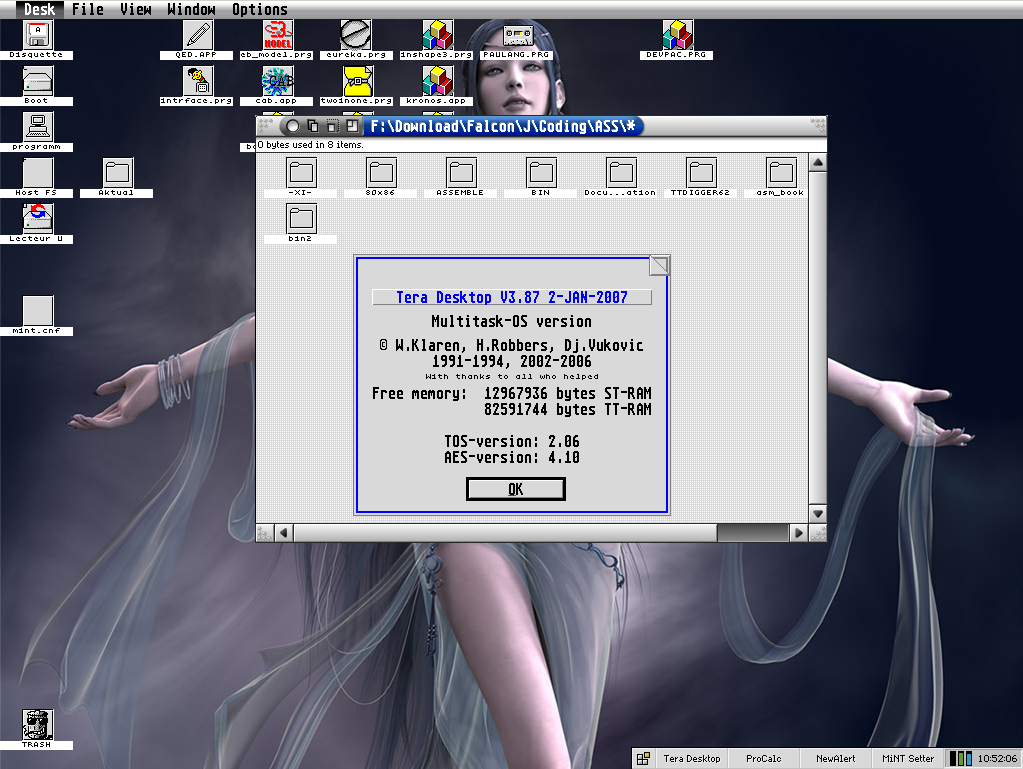Click the 'Tera Desktop V3.87 2-JAN-2007' title
The width and height of the screenshot is (1023, 769).
tap(512, 297)
